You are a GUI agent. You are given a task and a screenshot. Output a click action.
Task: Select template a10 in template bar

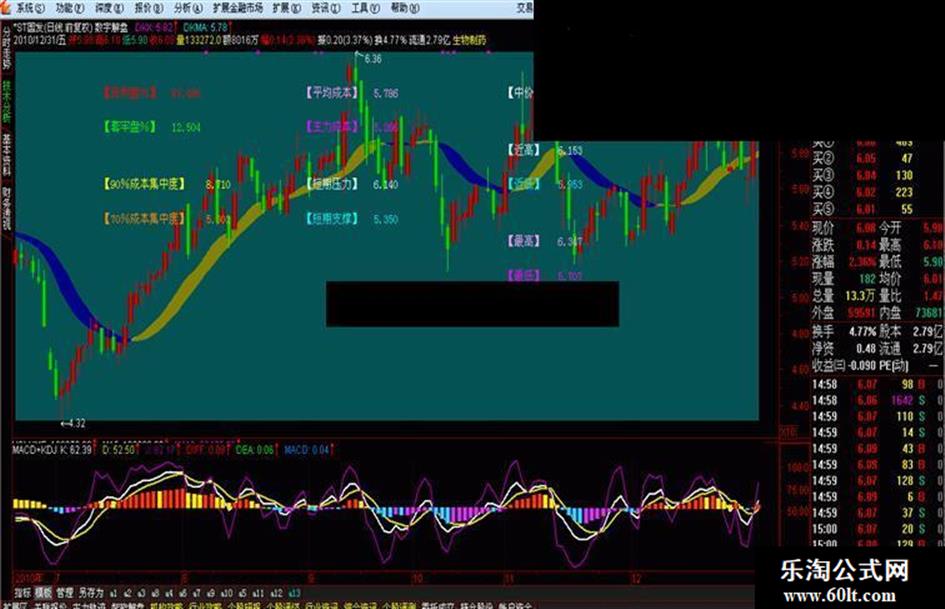(227, 593)
